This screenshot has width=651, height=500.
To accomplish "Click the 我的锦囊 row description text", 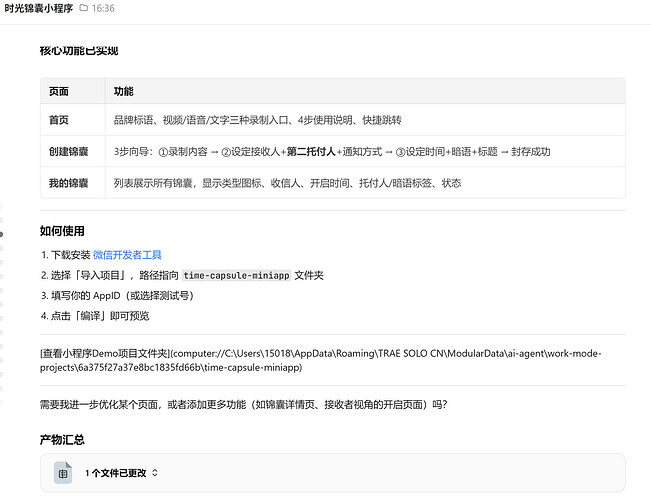I will point(287,183).
